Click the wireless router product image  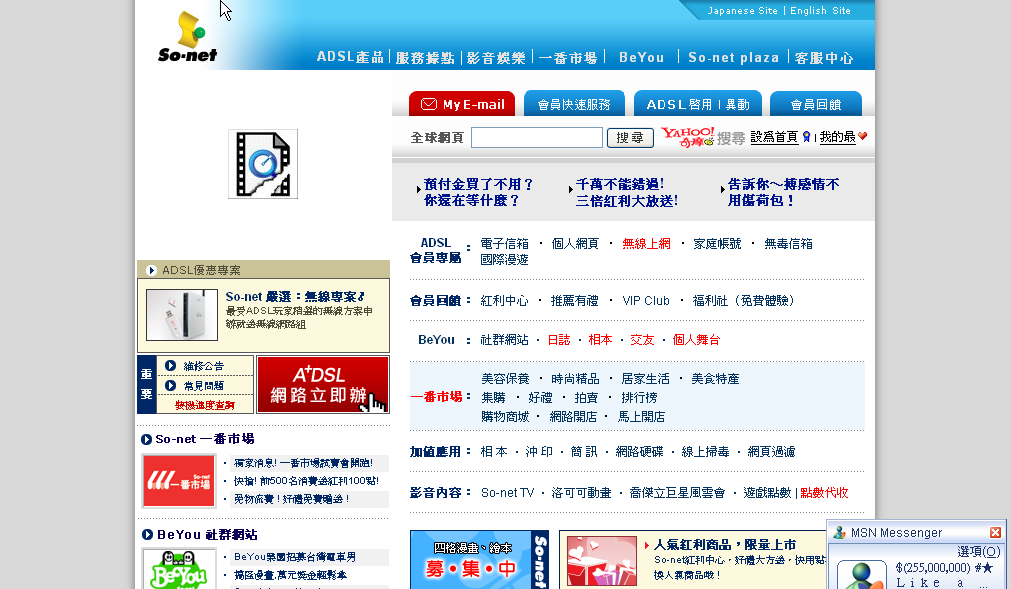tap(182, 314)
